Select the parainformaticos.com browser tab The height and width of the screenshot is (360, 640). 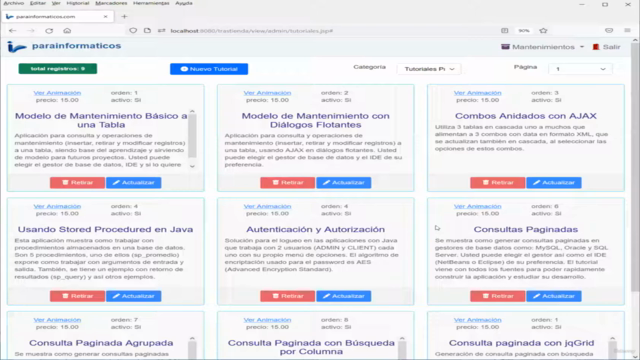[57, 17]
